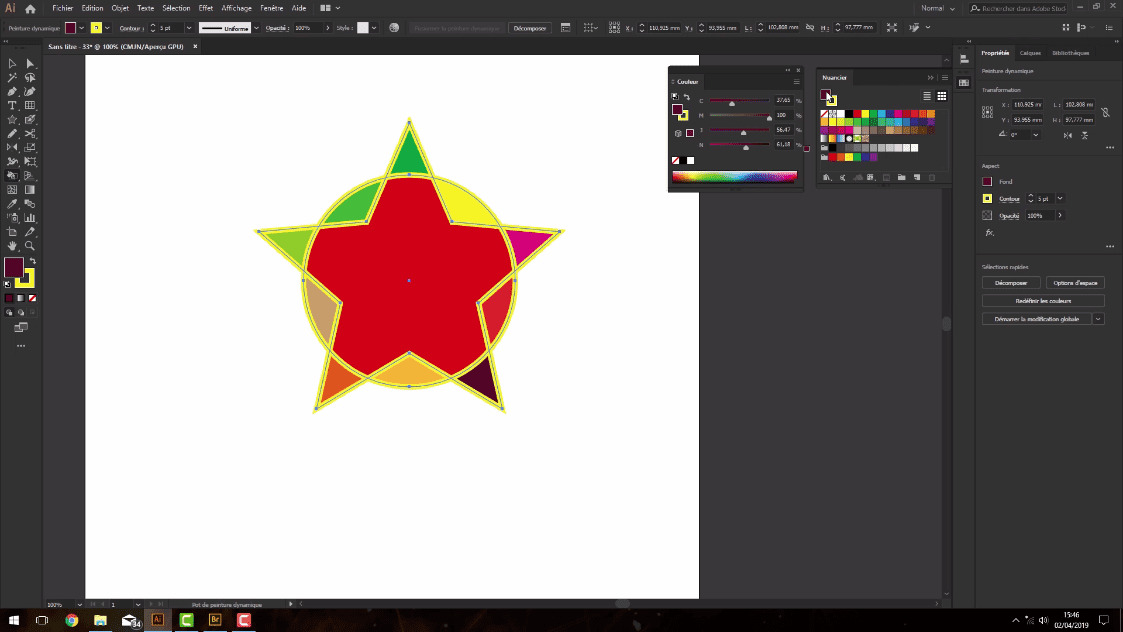Open the Uniforme width profile dropdown
Viewport: 1123px width, 632px height.
[256, 28]
